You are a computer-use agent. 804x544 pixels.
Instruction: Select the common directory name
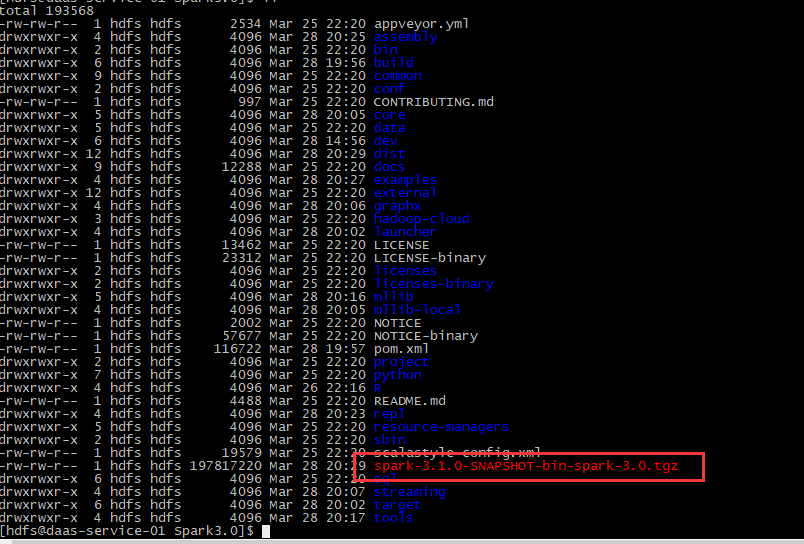pos(398,76)
